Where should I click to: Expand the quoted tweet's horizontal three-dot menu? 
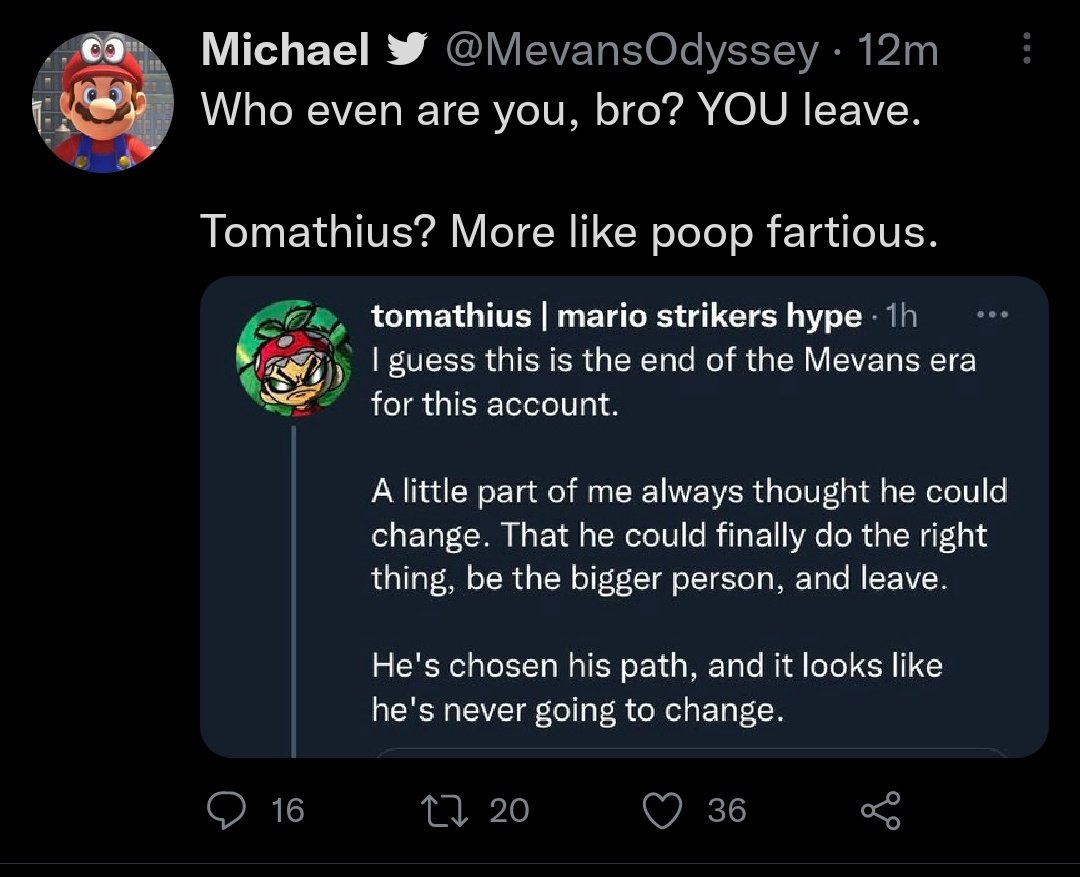pos(991,314)
